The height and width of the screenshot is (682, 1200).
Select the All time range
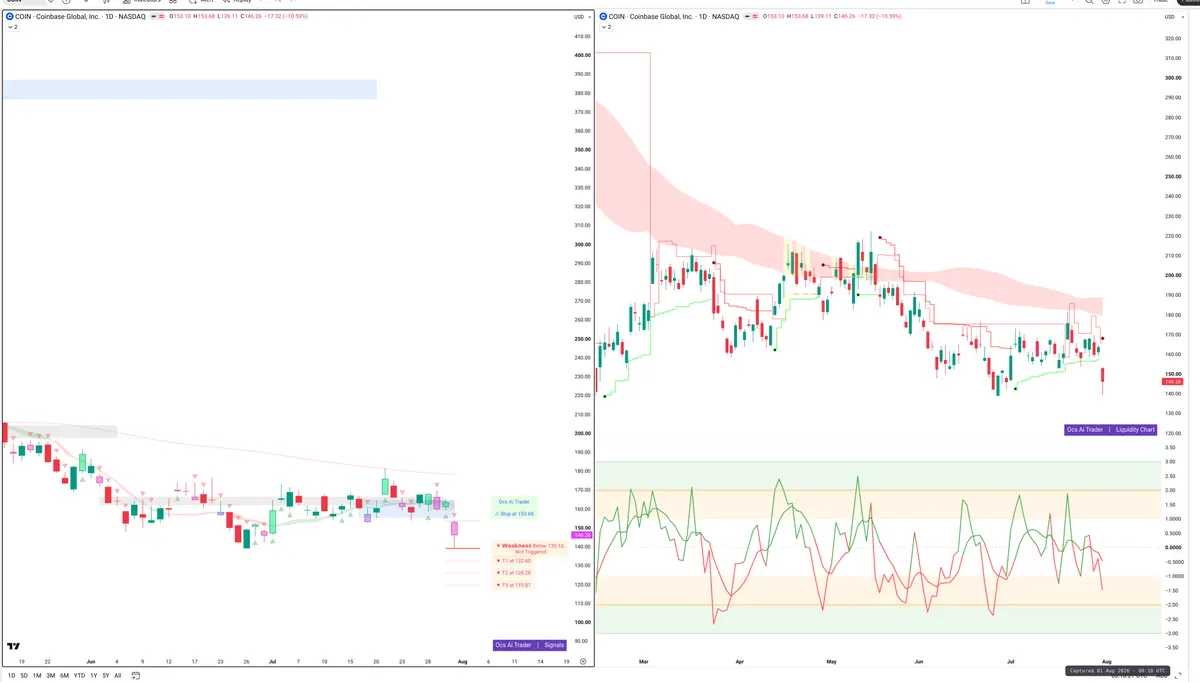(117, 675)
